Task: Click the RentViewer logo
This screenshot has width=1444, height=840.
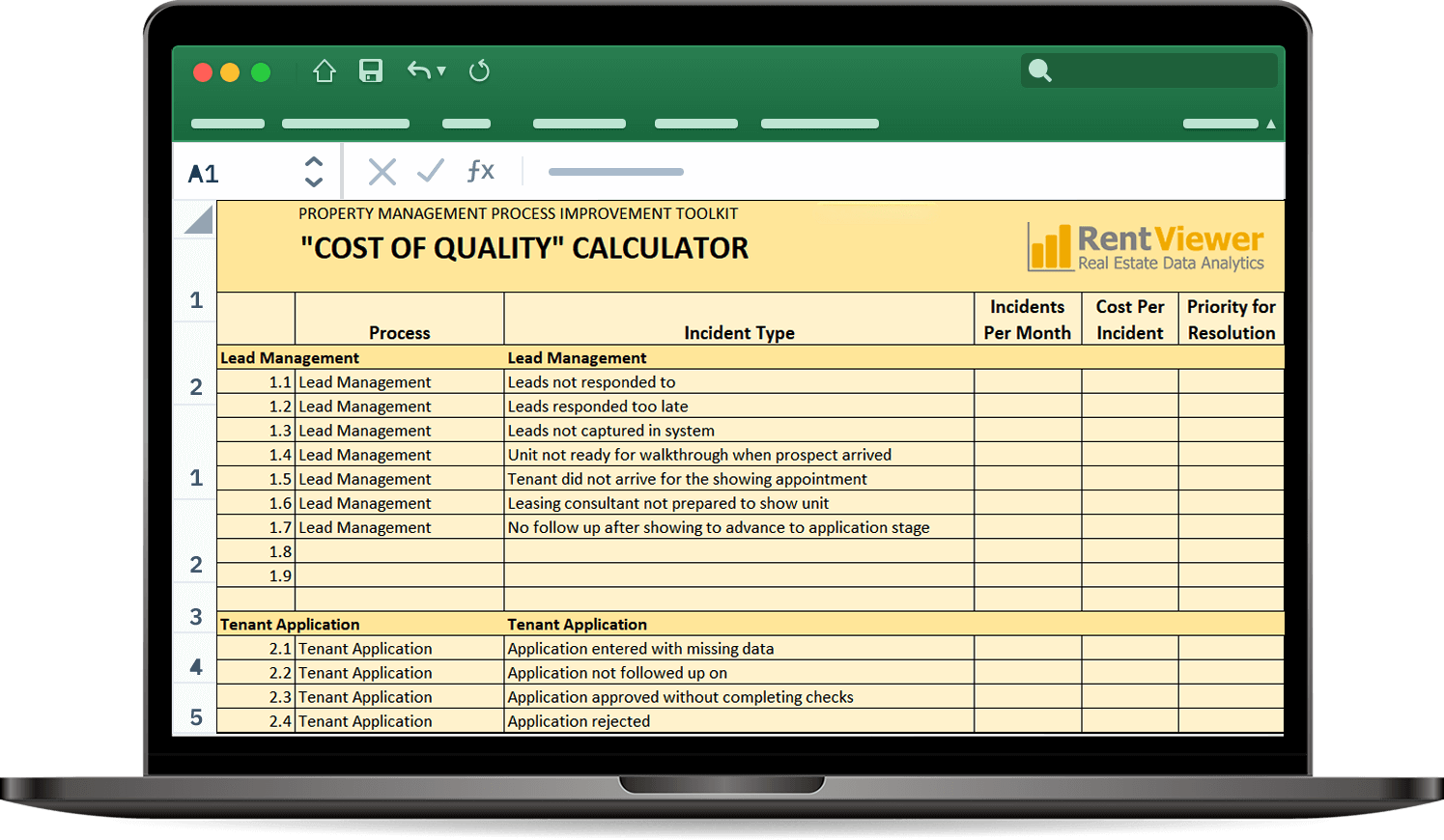Action: click(x=1147, y=247)
